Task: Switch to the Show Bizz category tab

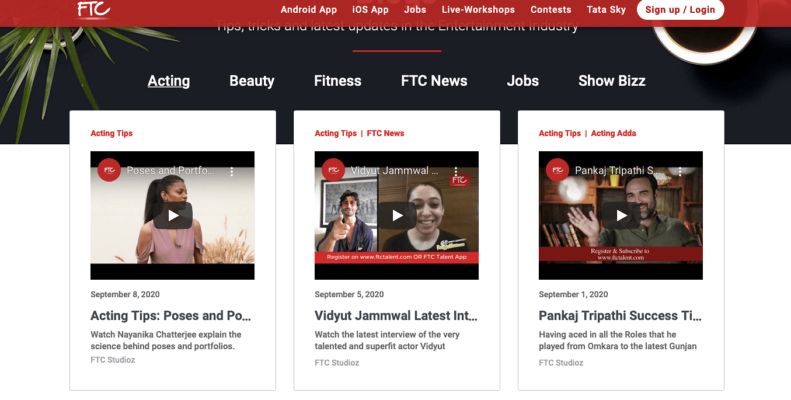Action: [612, 81]
